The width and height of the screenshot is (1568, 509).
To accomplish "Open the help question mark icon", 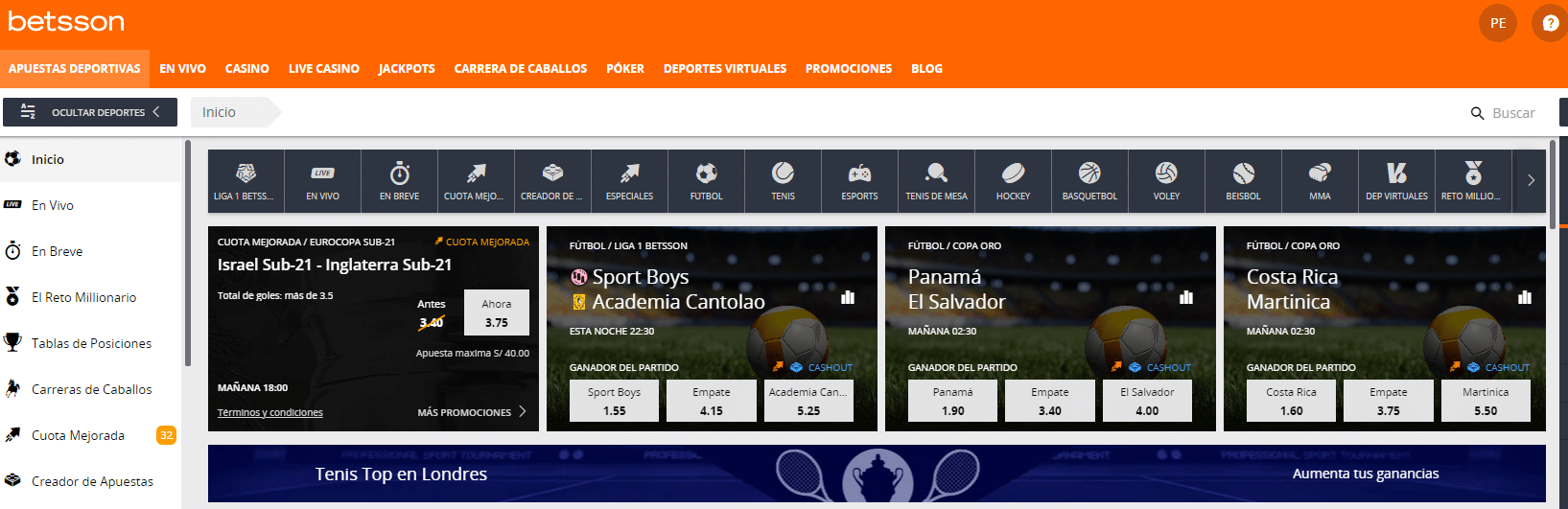I will [x=1551, y=23].
